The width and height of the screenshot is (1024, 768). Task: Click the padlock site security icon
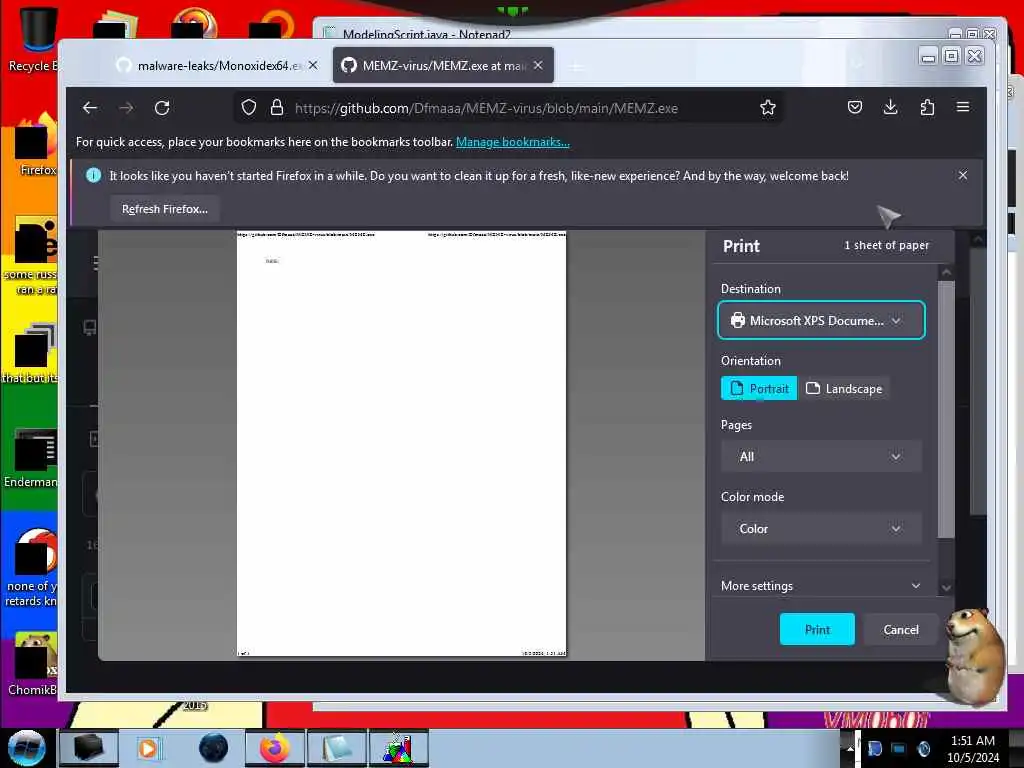(x=277, y=108)
